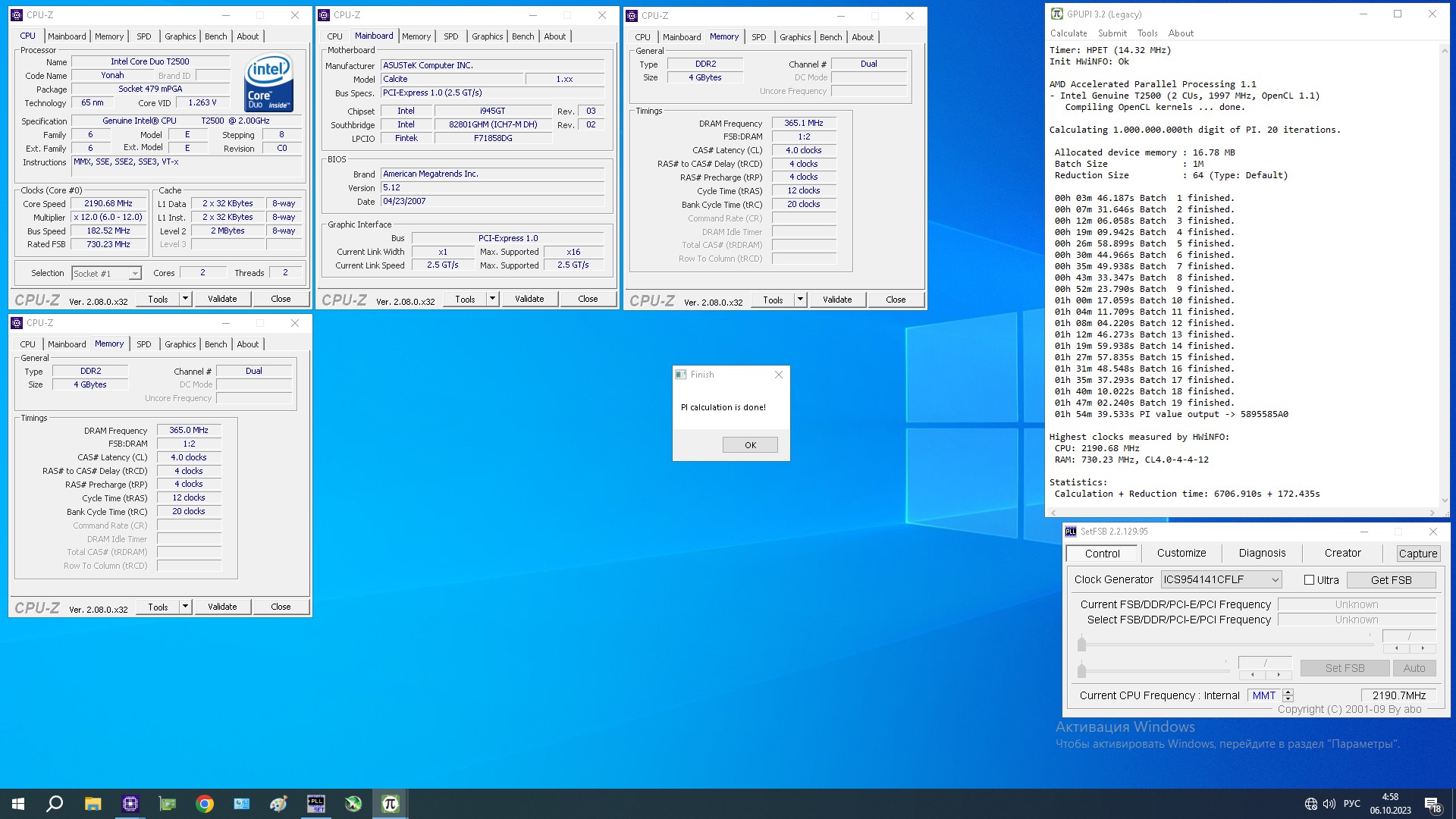Open the notification center icon
The width and height of the screenshot is (1456, 819).
pos(1432,804)
